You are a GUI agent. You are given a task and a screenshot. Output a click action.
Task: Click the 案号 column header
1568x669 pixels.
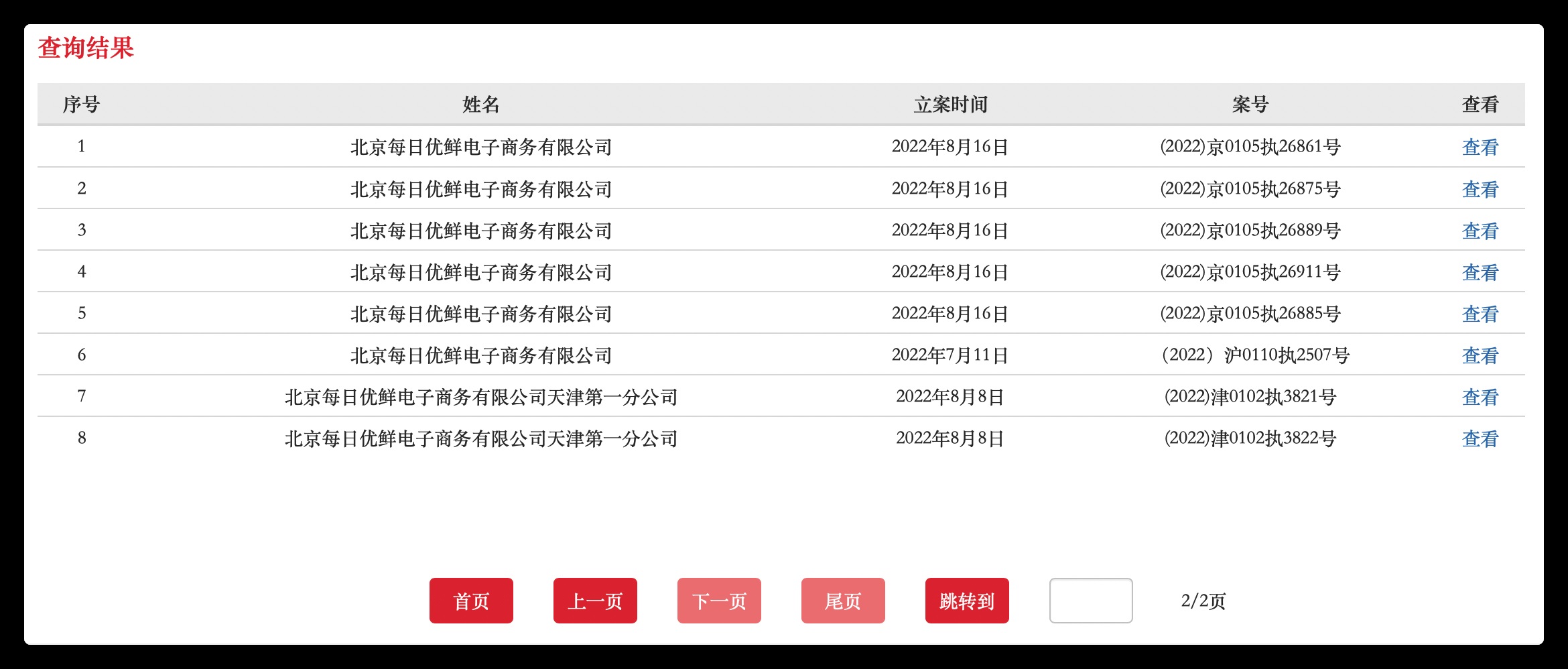point(1250,105)
